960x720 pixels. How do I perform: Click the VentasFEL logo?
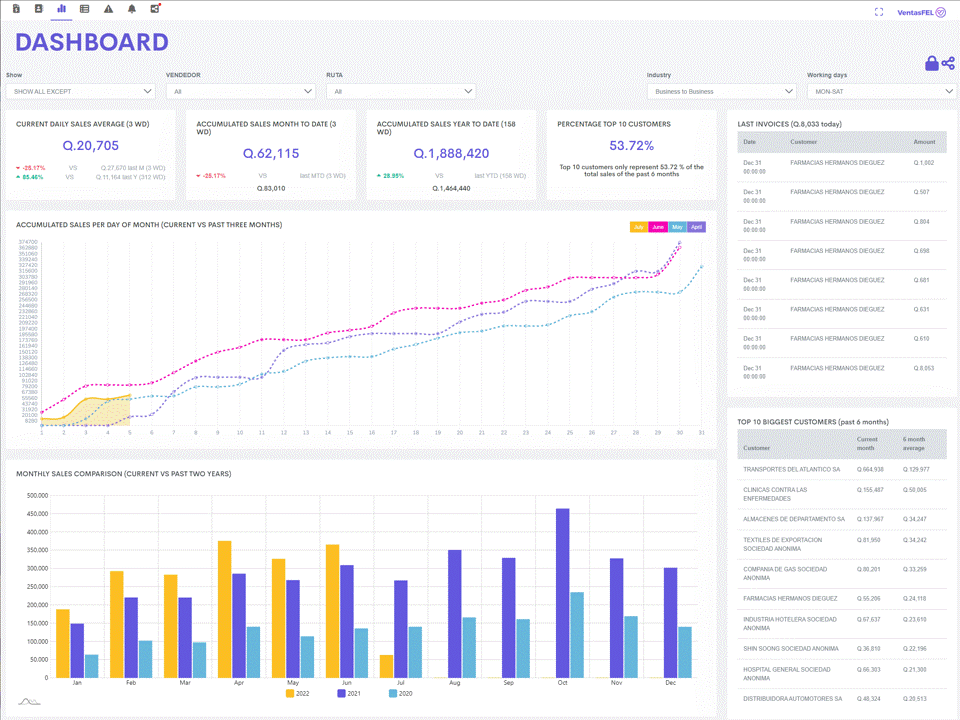point(921,12)
